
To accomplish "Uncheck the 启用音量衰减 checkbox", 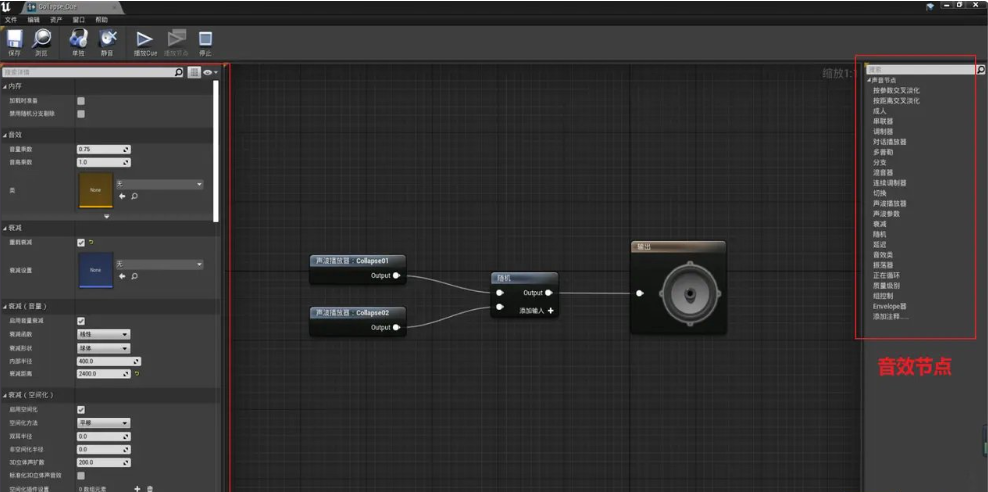I will [81, 321].
